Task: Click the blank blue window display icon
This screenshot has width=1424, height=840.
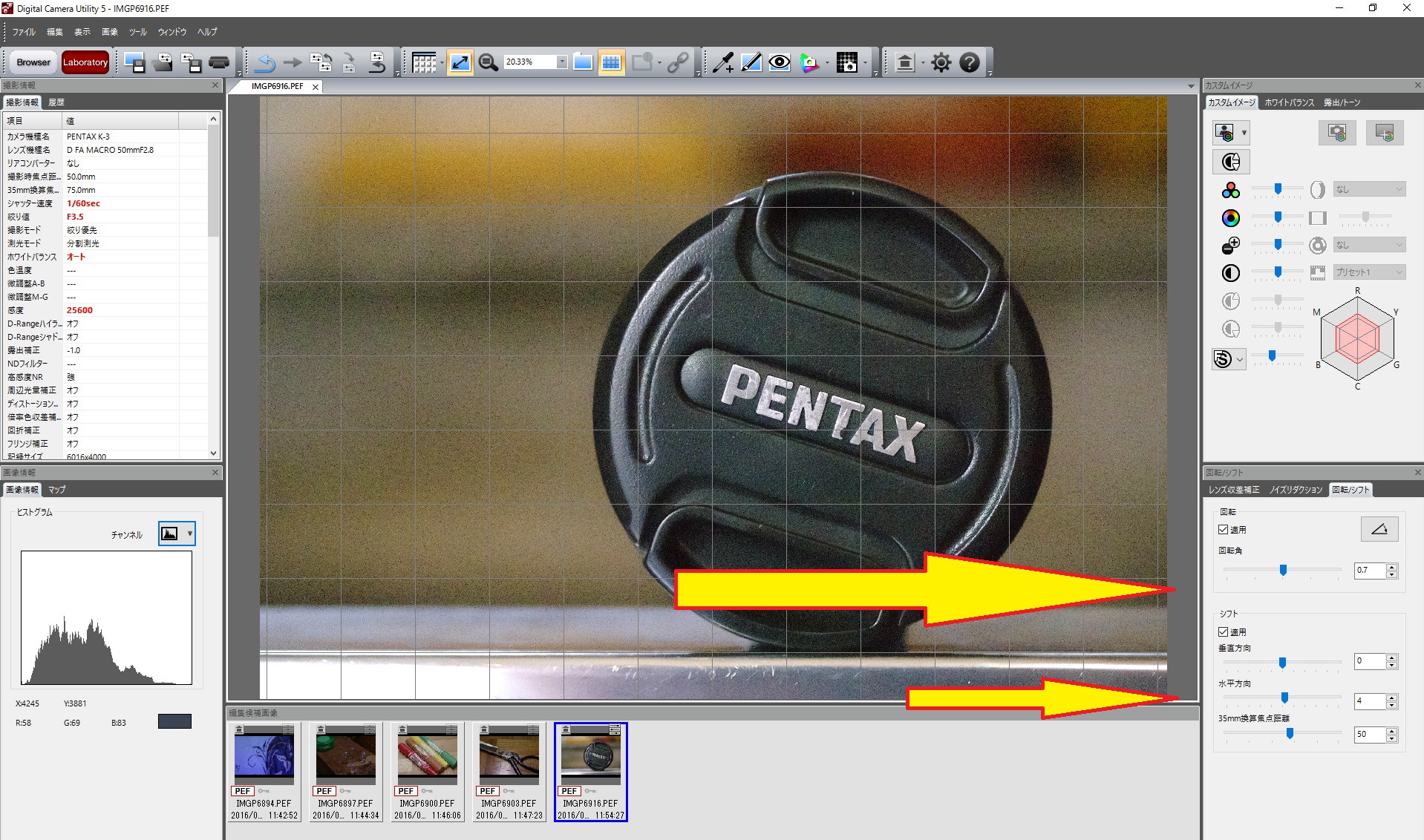Action: (x=583, y=62)
